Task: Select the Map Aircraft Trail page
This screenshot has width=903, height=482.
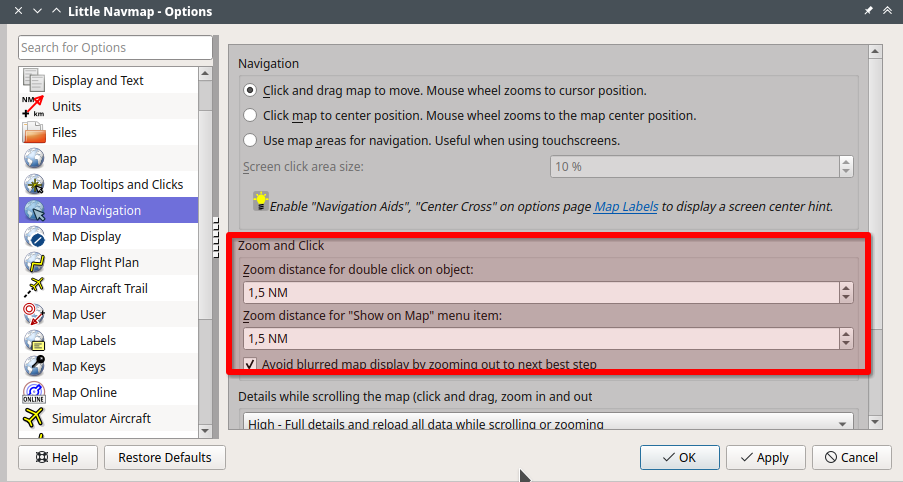Action: [108, 288]
